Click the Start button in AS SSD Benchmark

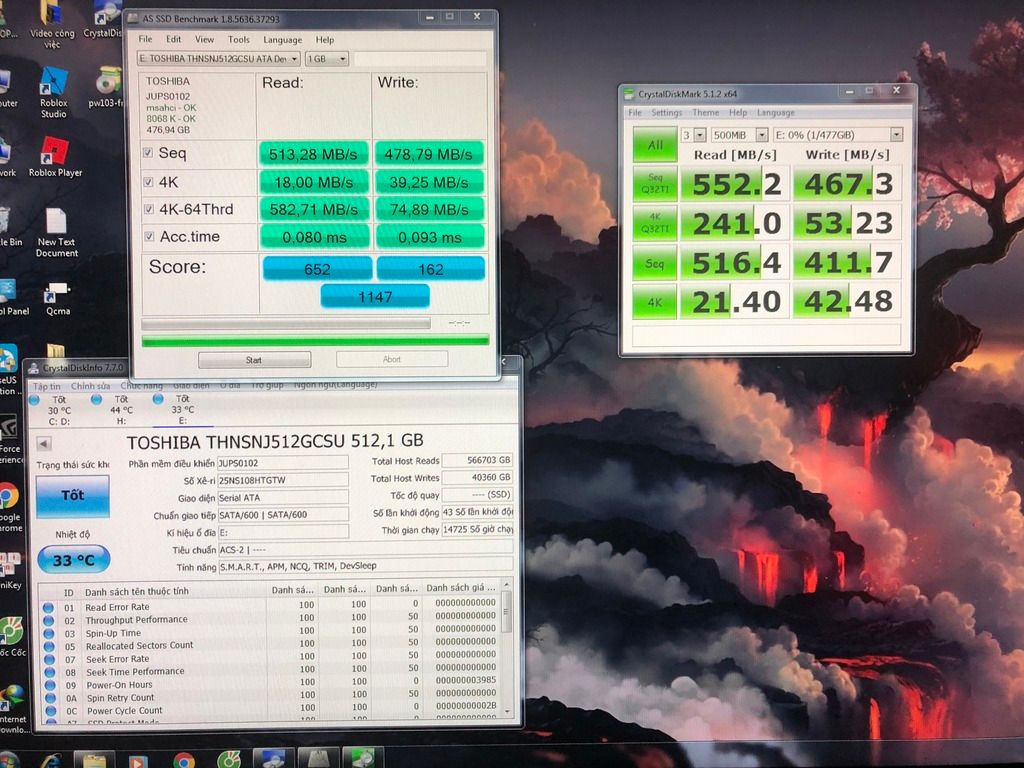click(255, 360)
